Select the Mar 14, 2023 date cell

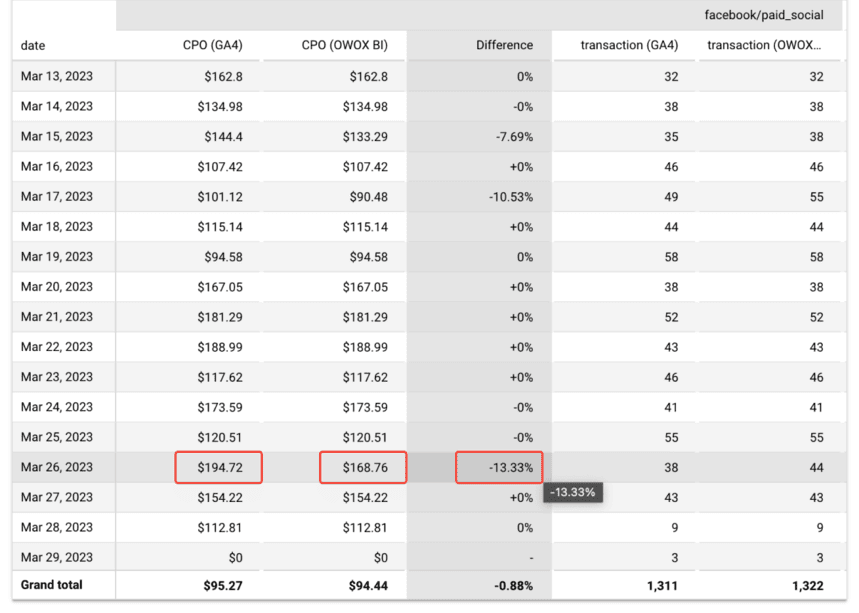point(57,106)
